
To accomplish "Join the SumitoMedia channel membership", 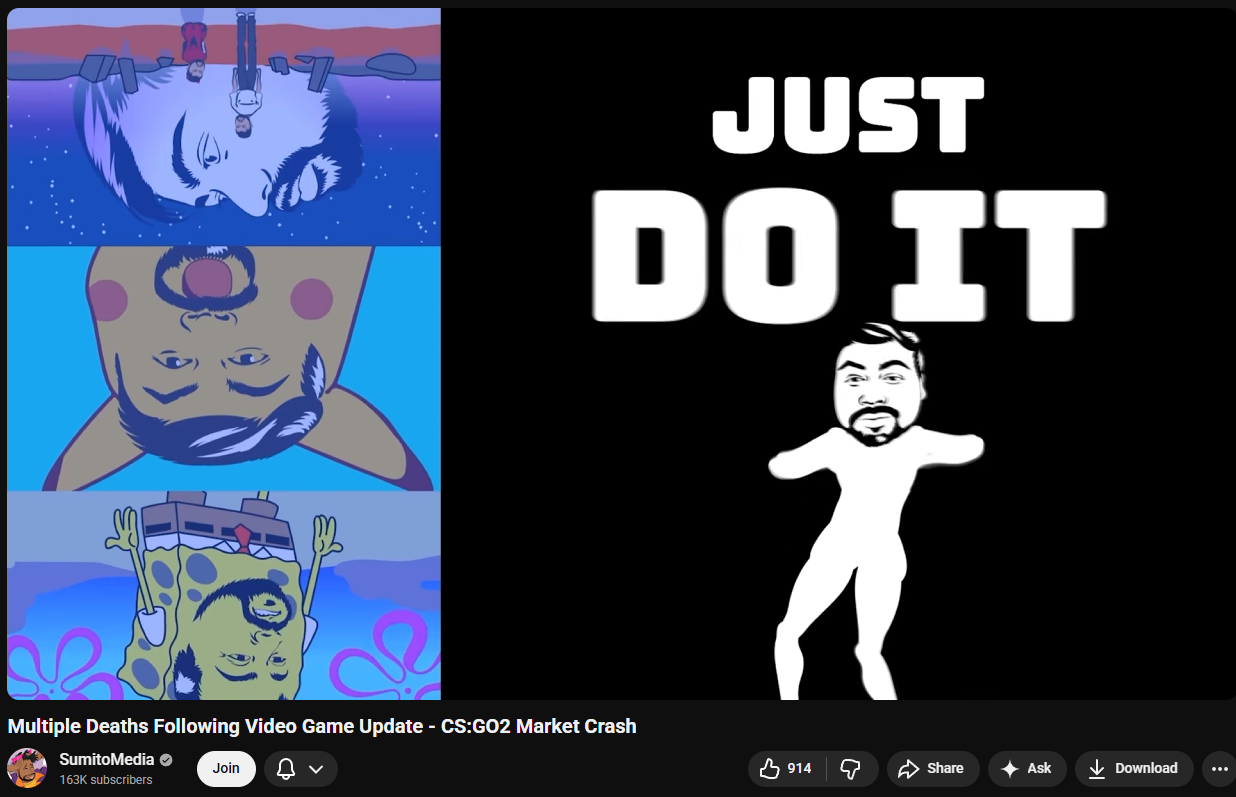I will 226,768.
